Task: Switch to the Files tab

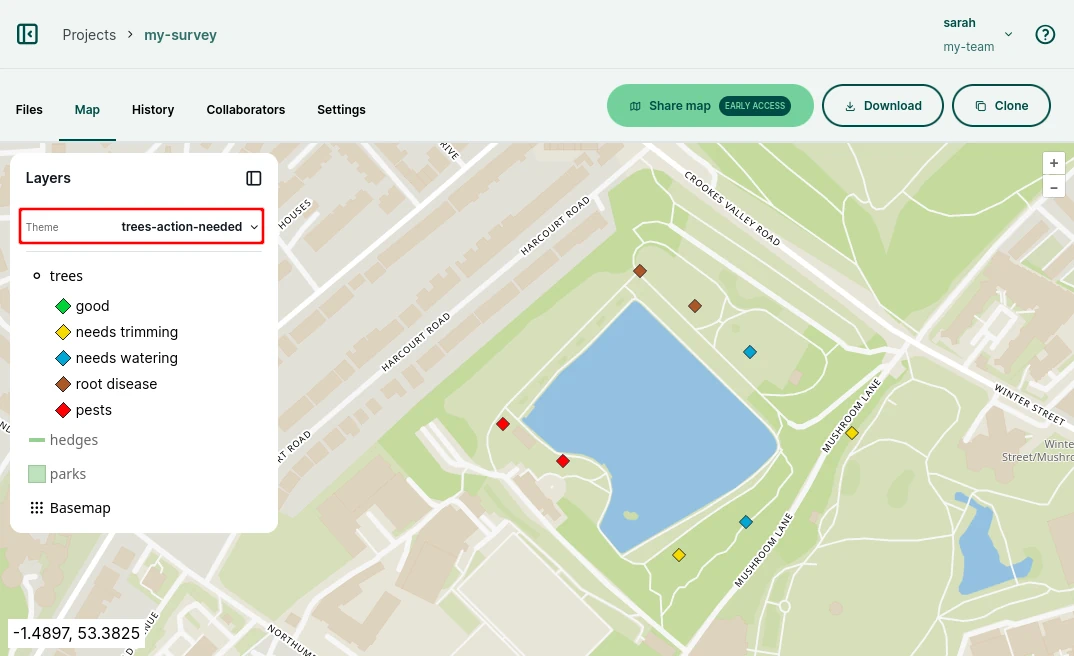Action: [x=29, y=110]
